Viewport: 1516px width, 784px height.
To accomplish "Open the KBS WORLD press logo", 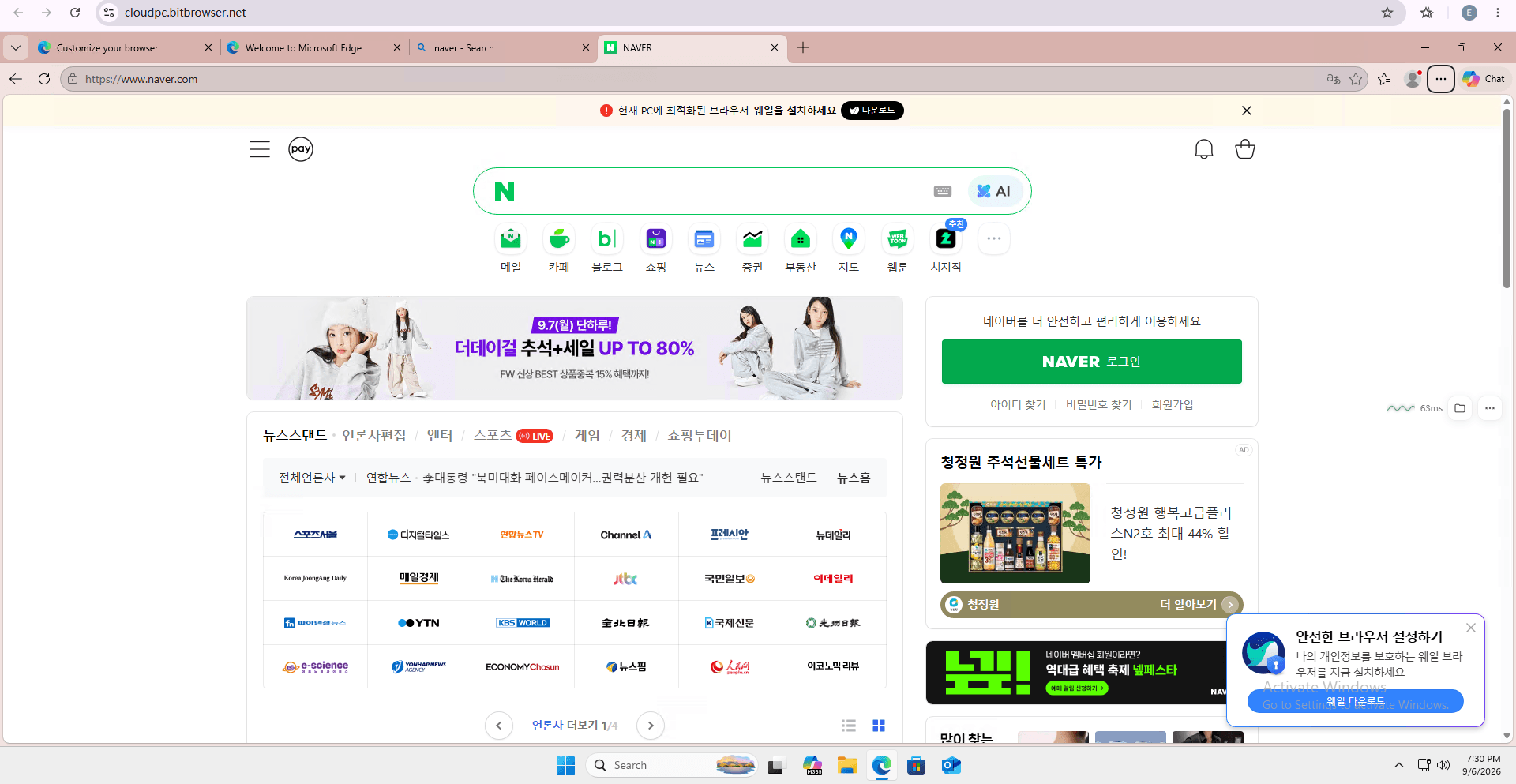I will point(523,623).
